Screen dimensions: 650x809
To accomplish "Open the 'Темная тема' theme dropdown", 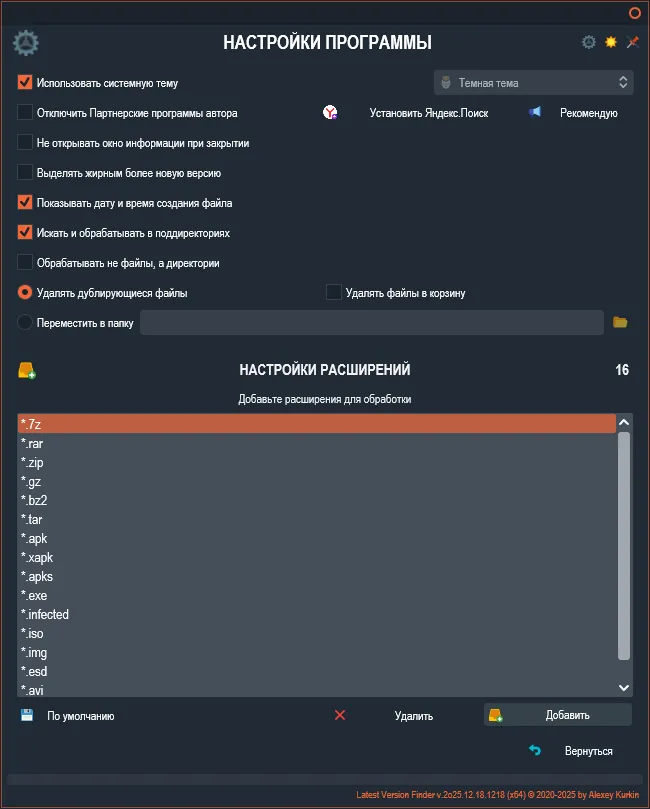I will [x=533, y=83].
